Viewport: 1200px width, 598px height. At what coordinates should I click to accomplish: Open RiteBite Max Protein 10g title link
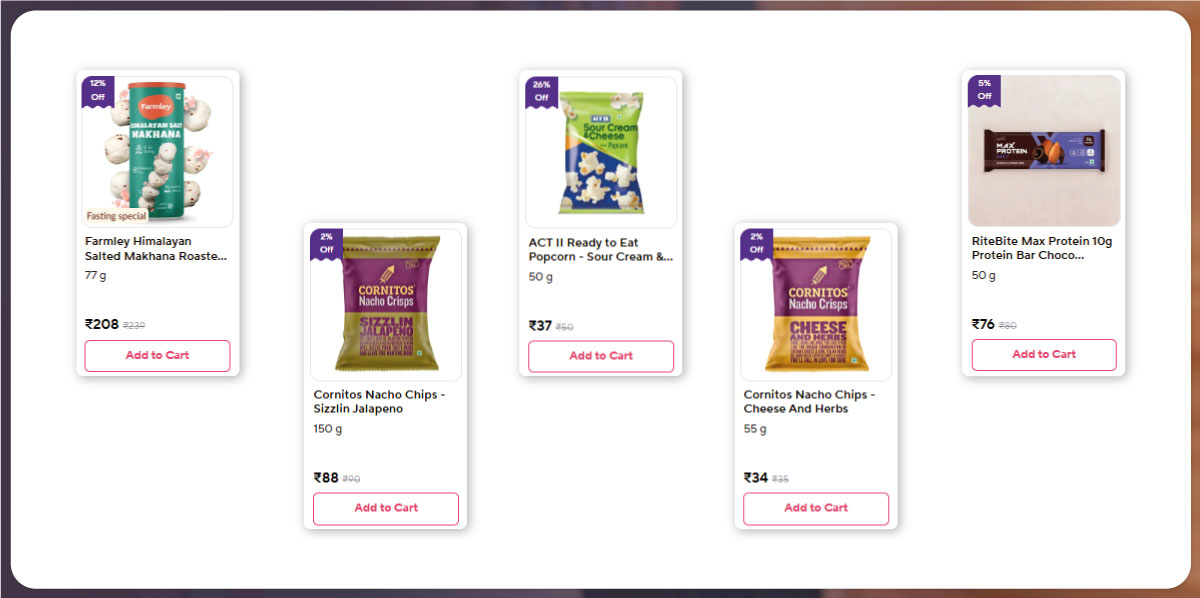(x=1042, y=248)
